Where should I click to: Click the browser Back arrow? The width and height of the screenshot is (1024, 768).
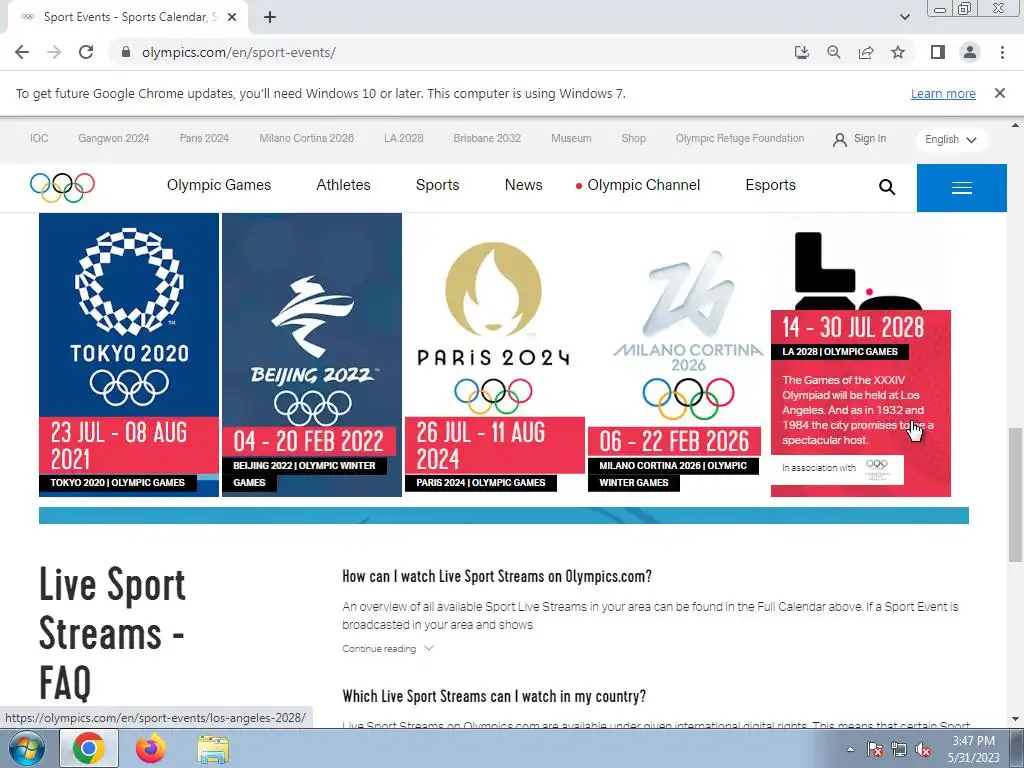(22, 52)
